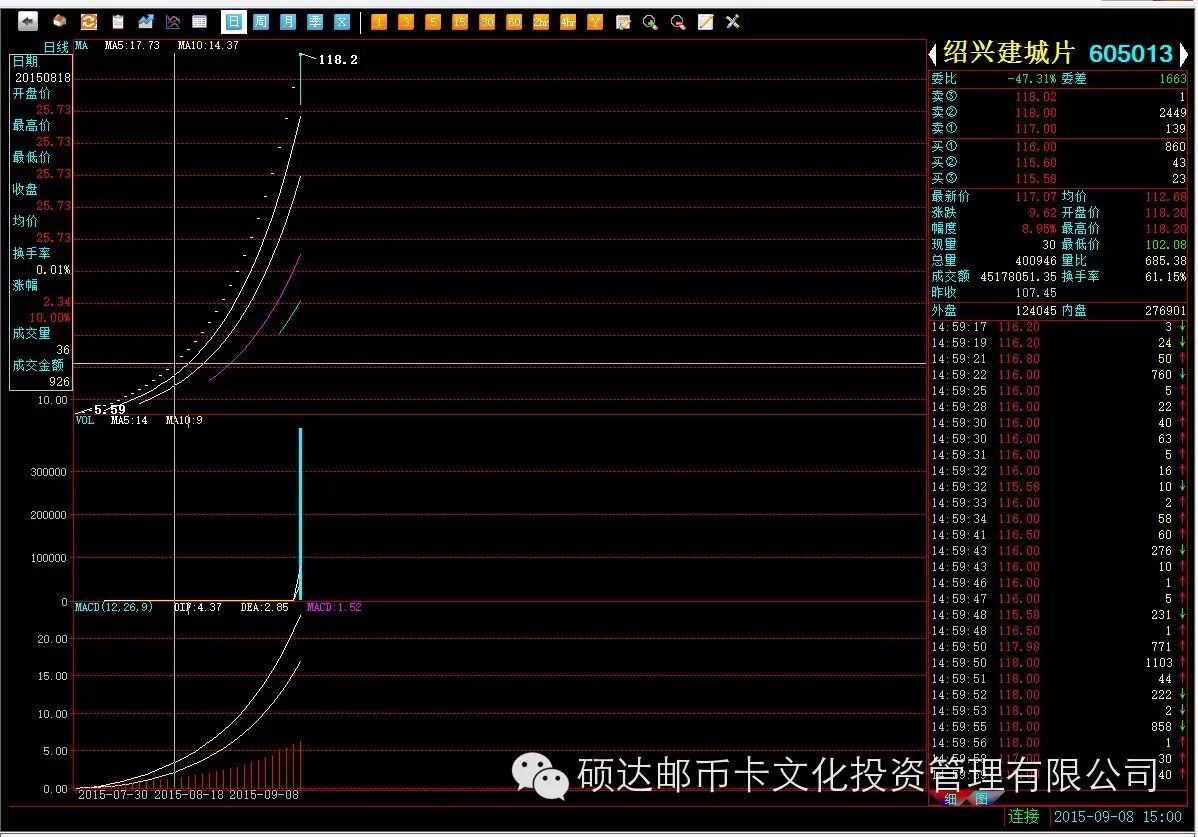Image resolution: width=1198 pixels, height=837 pixels.
Task: Open the indicator settings pencil-grid icon
Action: [x=623, y=21]
